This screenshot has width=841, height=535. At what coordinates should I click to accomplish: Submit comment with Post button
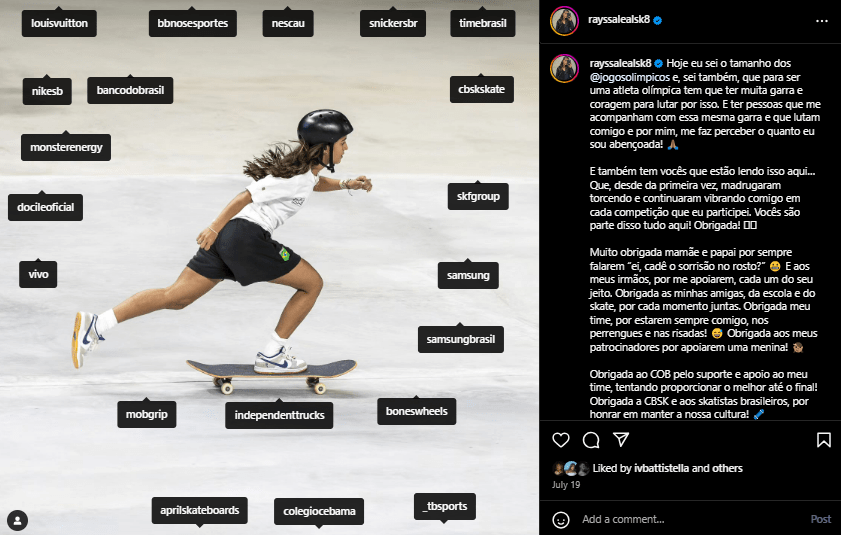[x=821, y=519]
